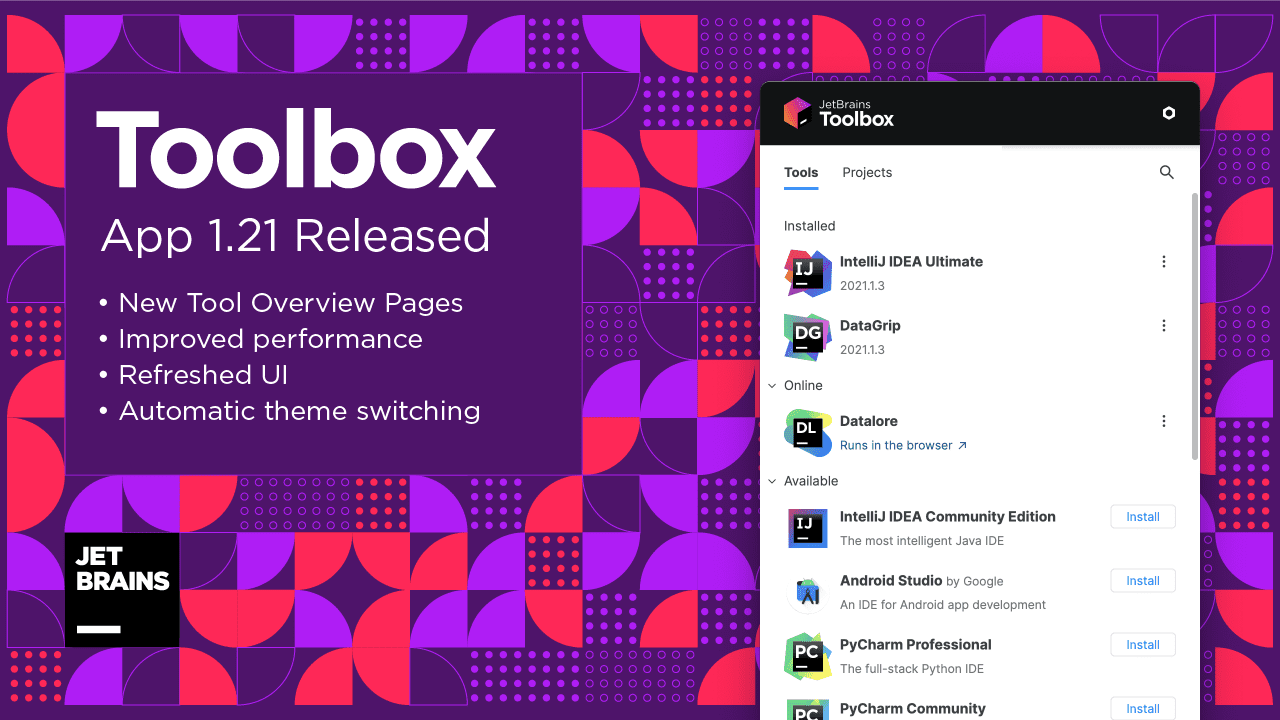1280x720 pixels.
Task: Click 'The full-stack Python IDE' description
Action: tap(912, 669)
